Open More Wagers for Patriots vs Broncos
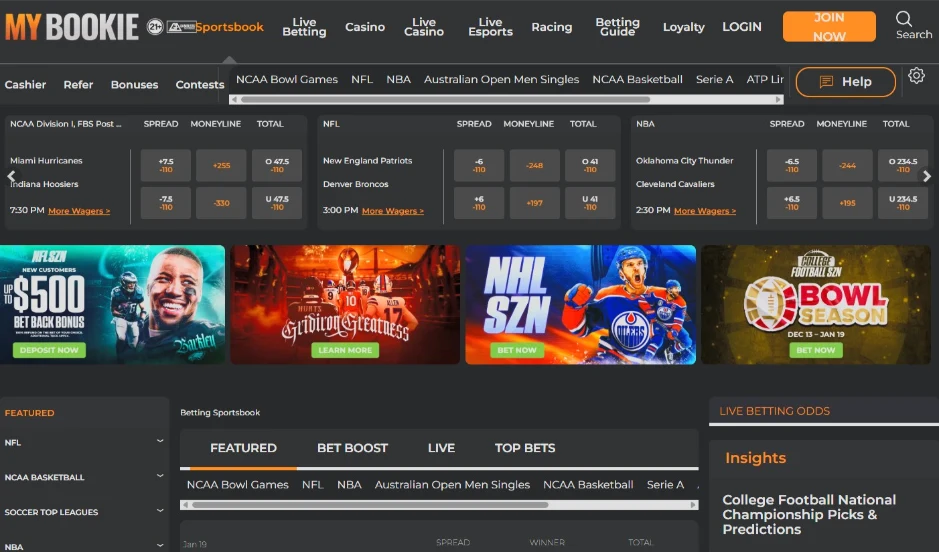The height and width of the screenshot is (552, 939). (x=393, y=211)
